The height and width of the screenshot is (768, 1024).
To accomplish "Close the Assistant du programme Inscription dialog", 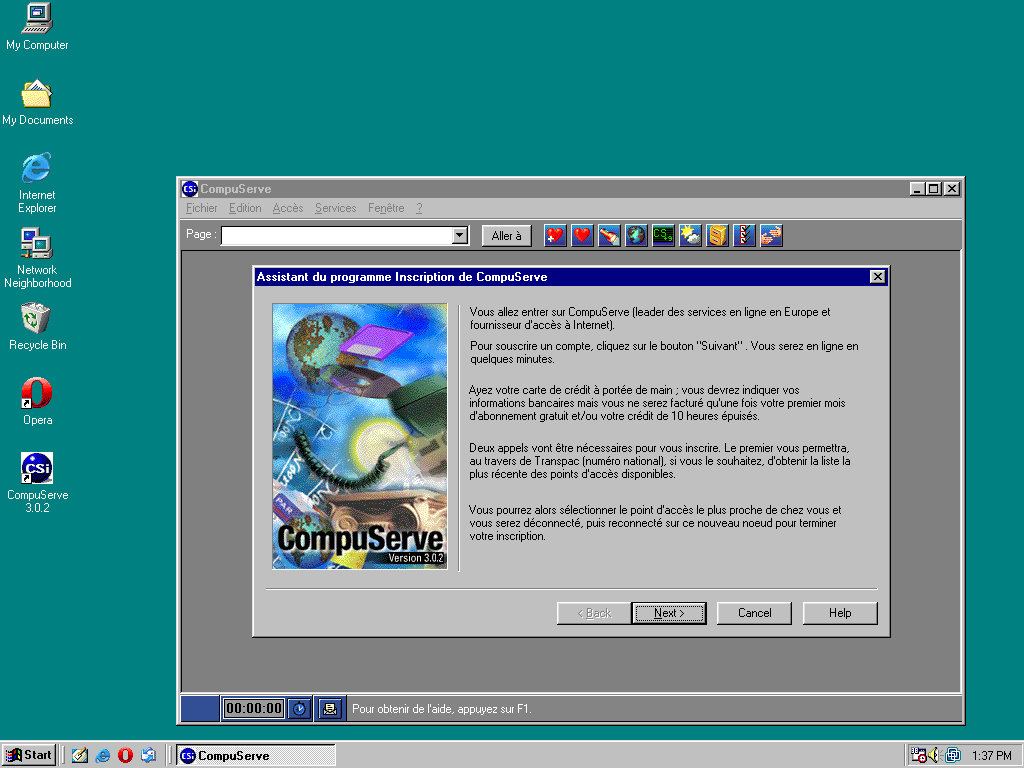I will pos(878,277).
